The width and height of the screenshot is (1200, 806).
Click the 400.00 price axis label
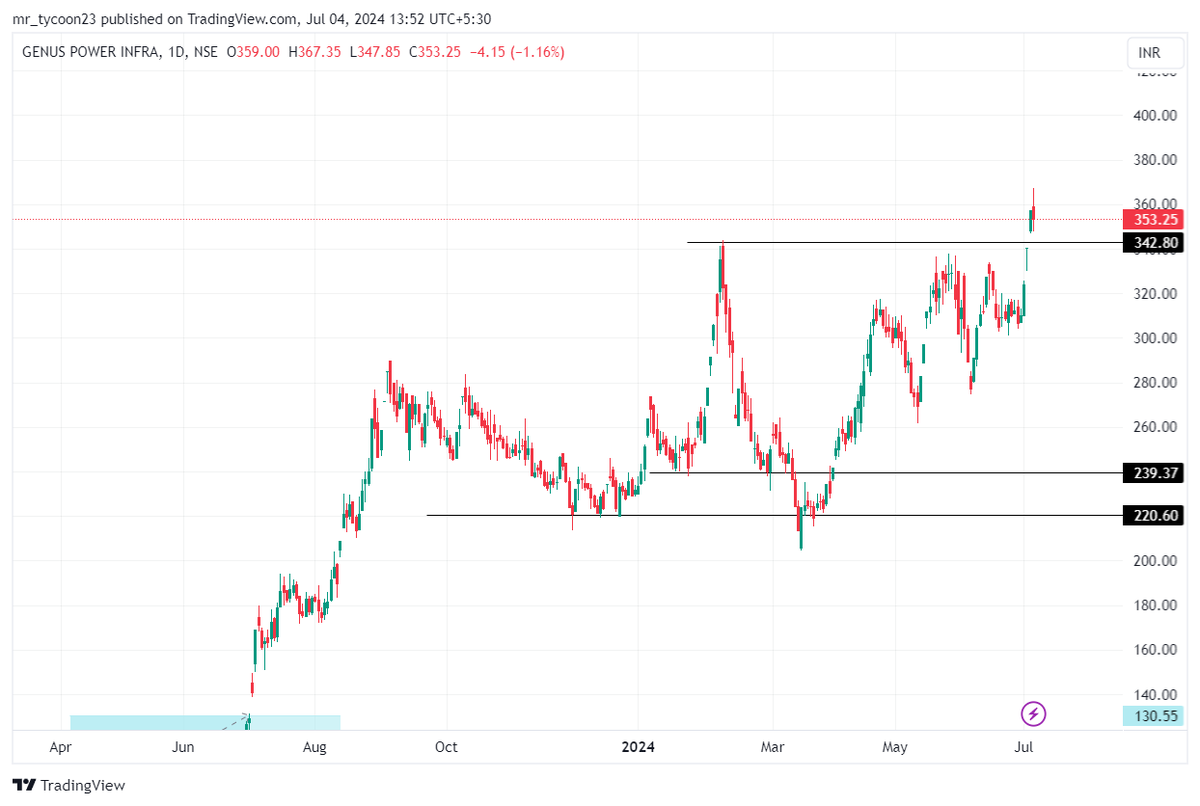[1153, 115]
